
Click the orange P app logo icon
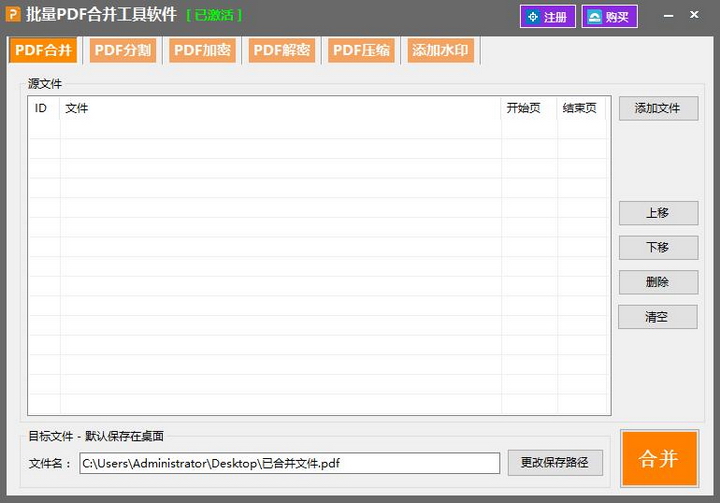click(x=13, y=15)
